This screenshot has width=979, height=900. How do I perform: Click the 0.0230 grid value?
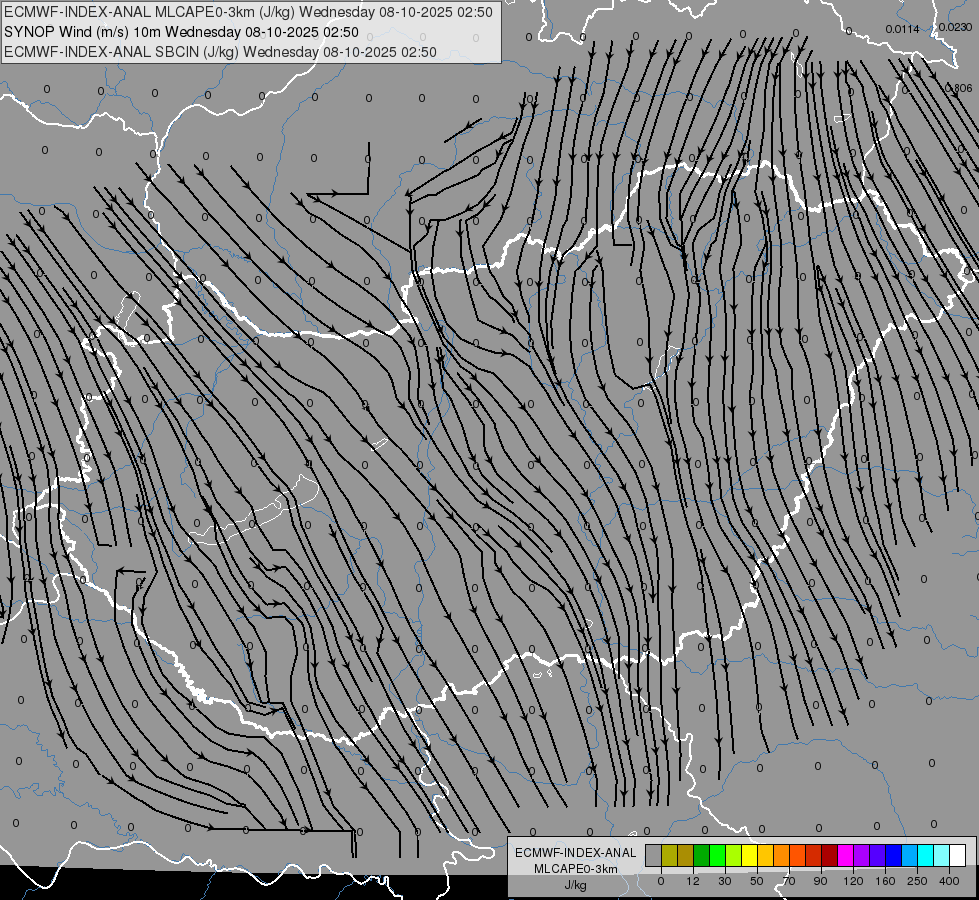(955, 27)
